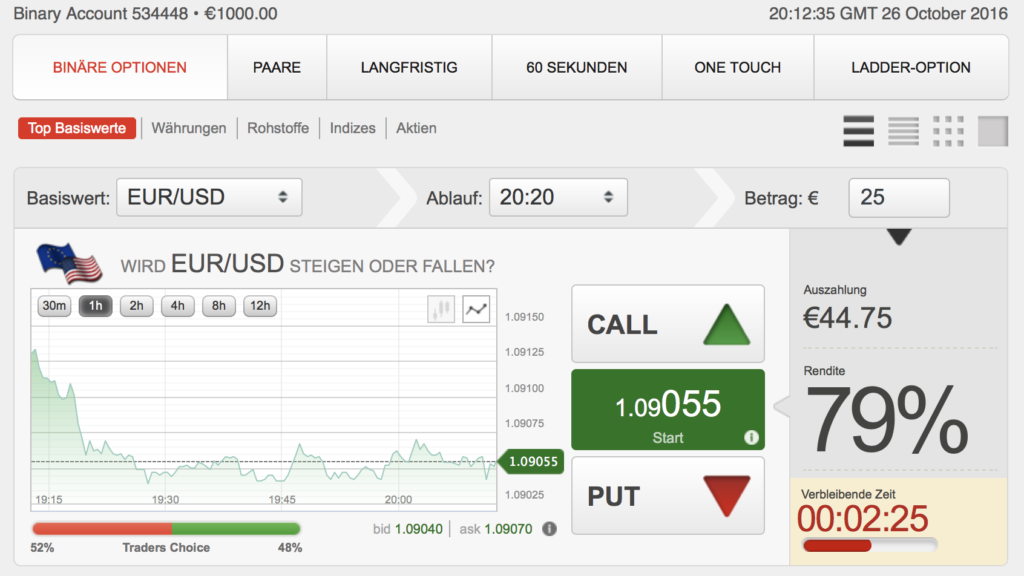Click the 00:02:25 countdown timer
Viewport: 1024px width, 576px height.
pos(863,519)
